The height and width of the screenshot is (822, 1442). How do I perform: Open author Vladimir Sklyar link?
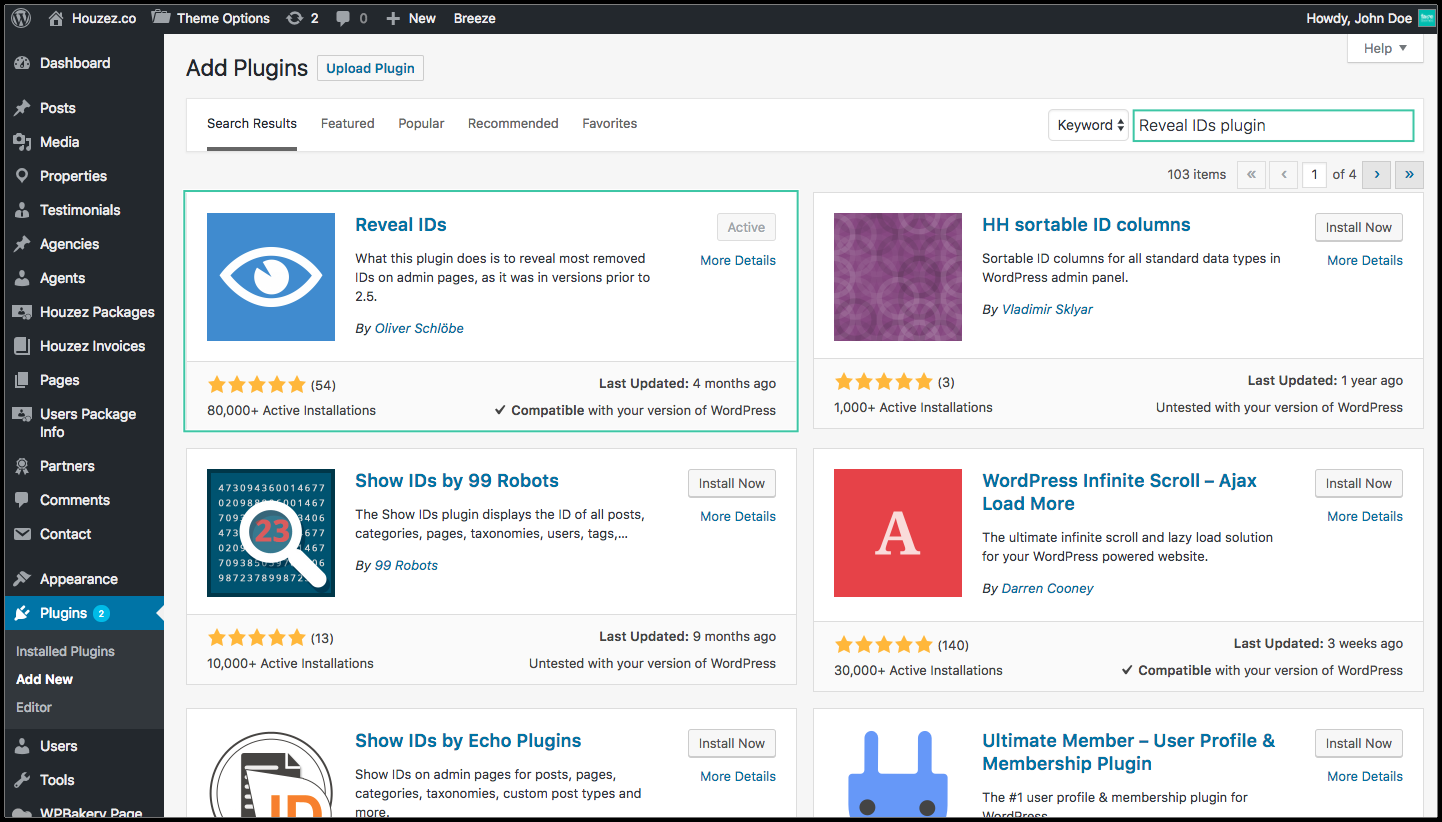coord(1047,309)
